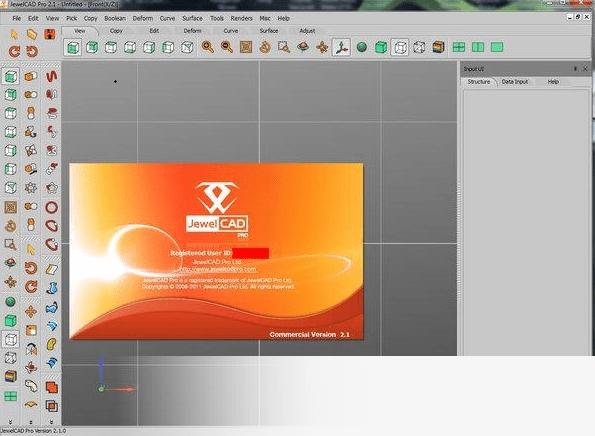The width and height of the screenshot is (595, 436).
Task: Open a file with the folder icon
Action: click(32, 35)
